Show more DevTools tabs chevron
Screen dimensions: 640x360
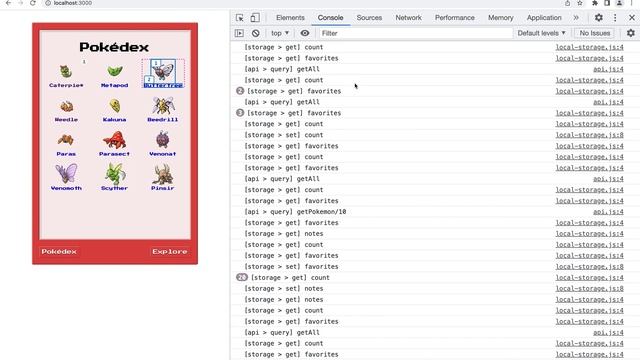tap(576, 18)
